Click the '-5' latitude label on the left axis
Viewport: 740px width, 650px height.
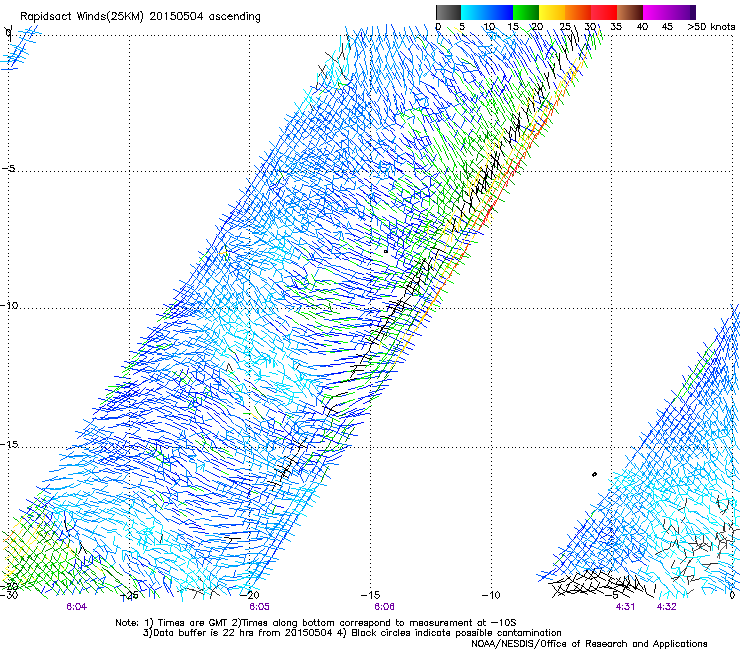9,169
